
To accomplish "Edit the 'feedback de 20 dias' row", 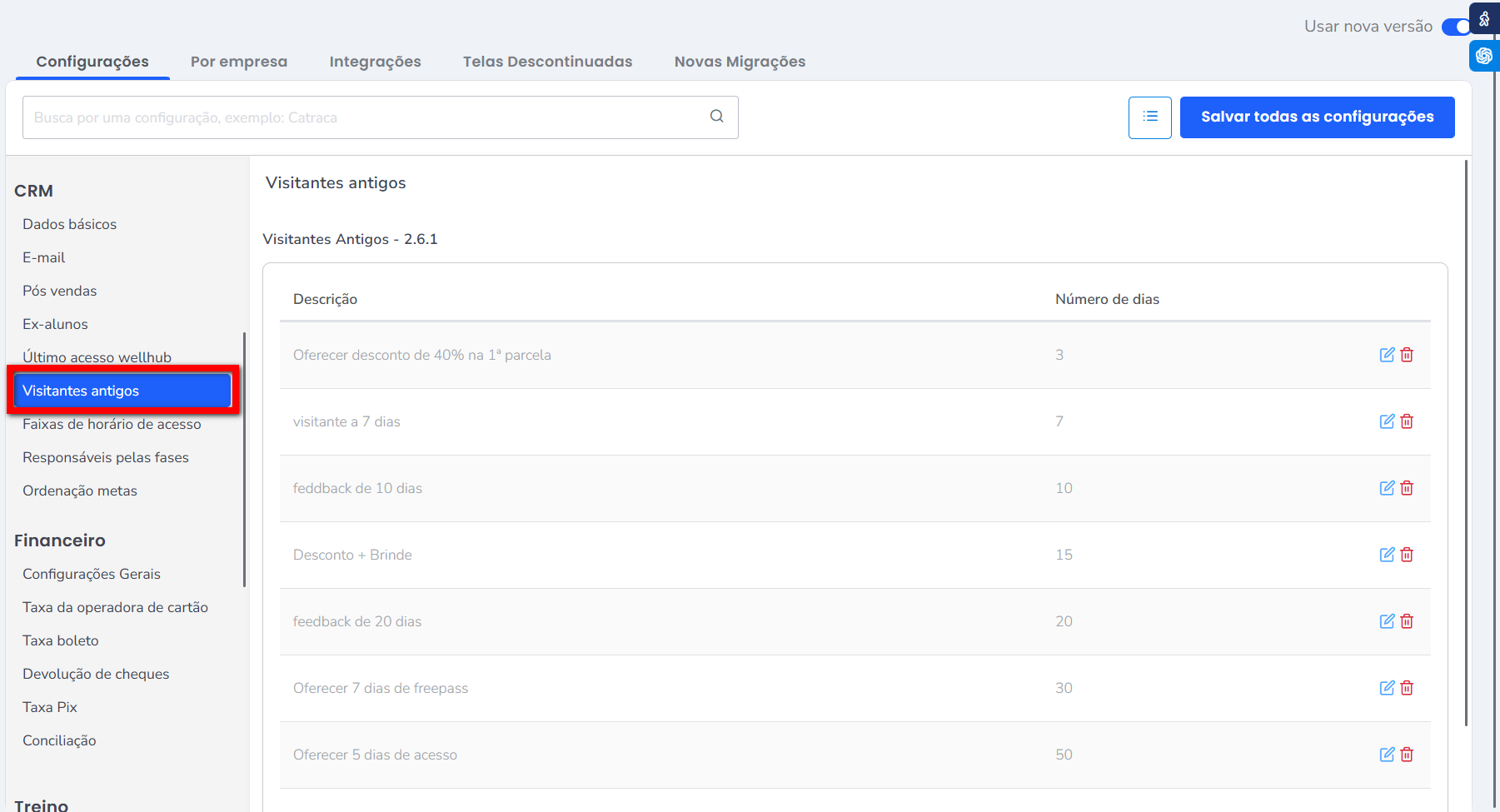I will [1387, 621].
